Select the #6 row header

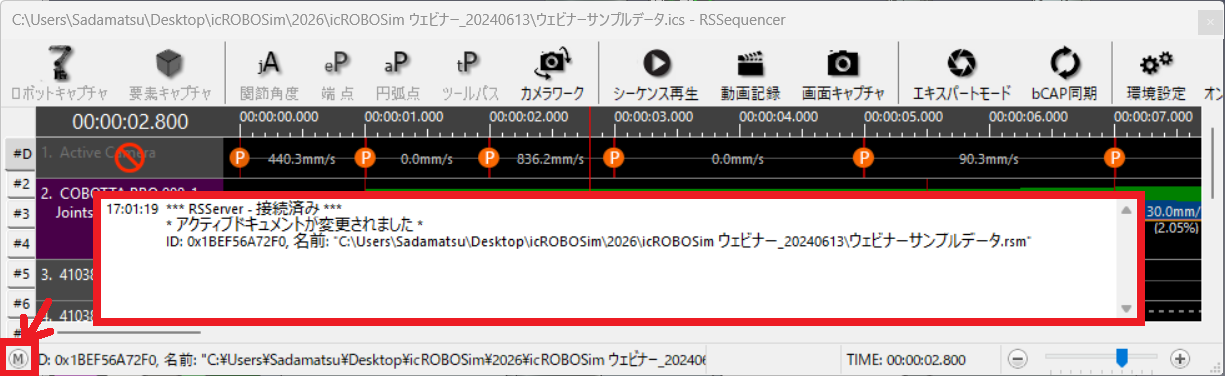click(21, 303)
